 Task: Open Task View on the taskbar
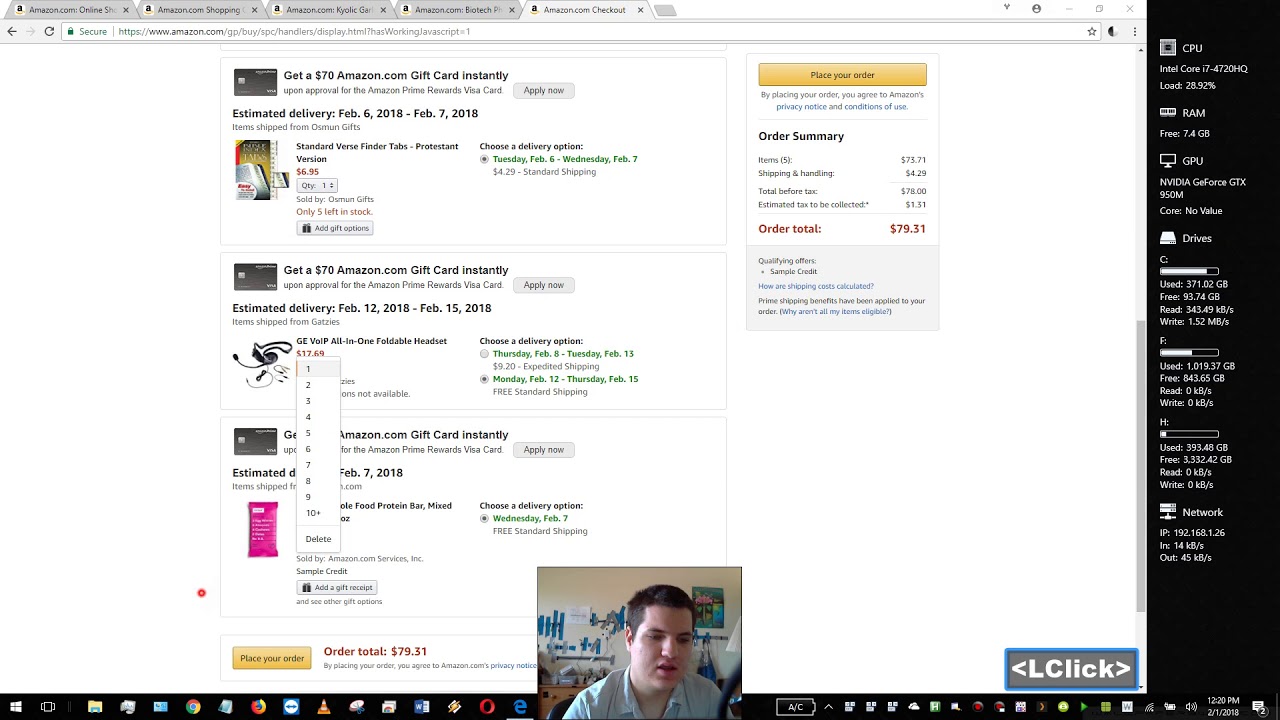coord(48,707)
